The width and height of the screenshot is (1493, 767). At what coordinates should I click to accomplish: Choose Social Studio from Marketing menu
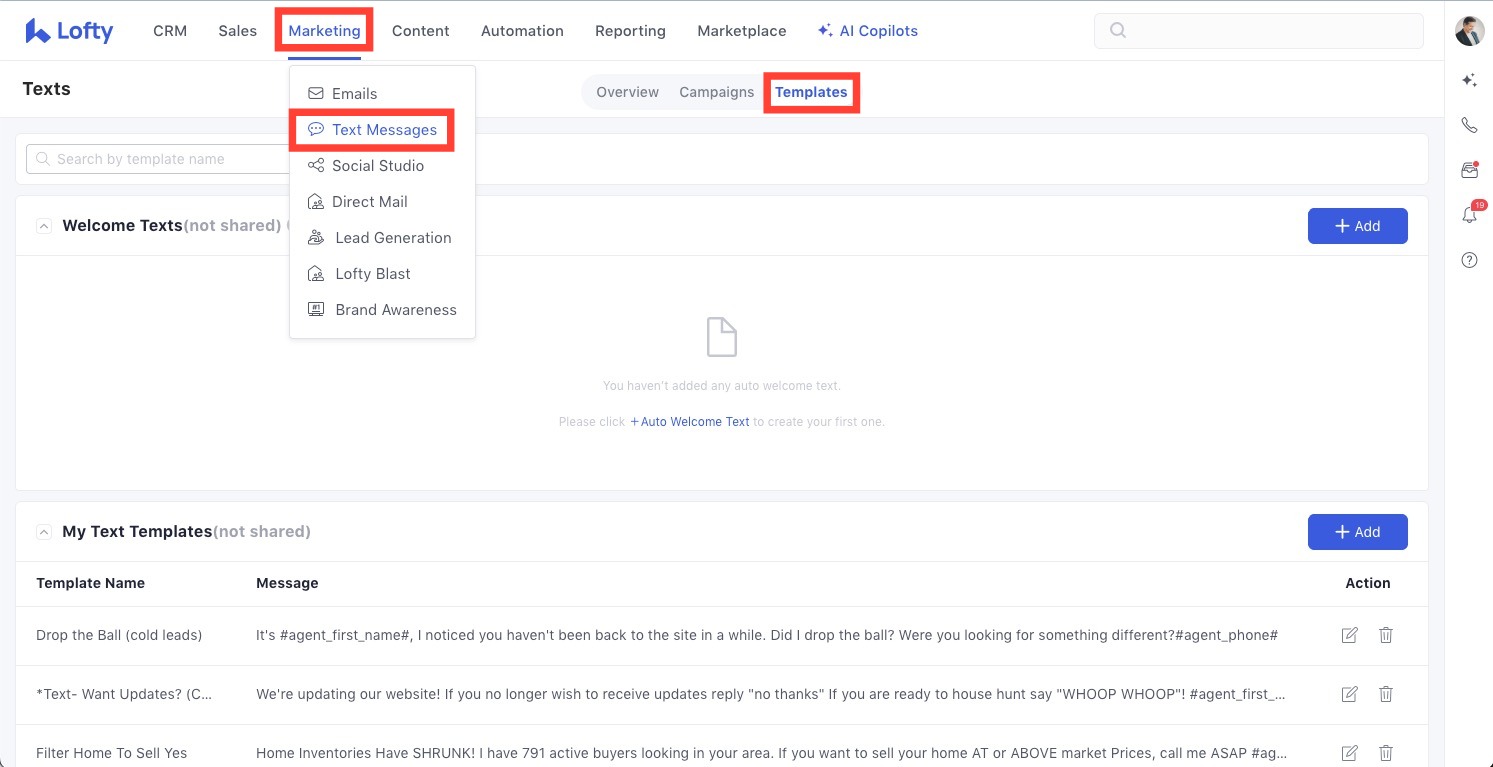(377, 166)
